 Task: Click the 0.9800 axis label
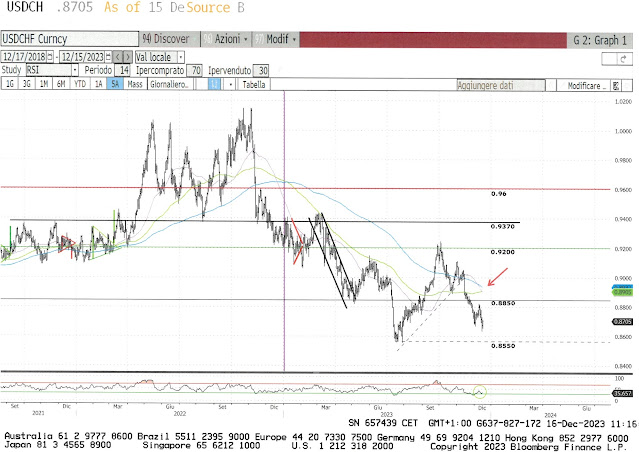click(623, 160)
